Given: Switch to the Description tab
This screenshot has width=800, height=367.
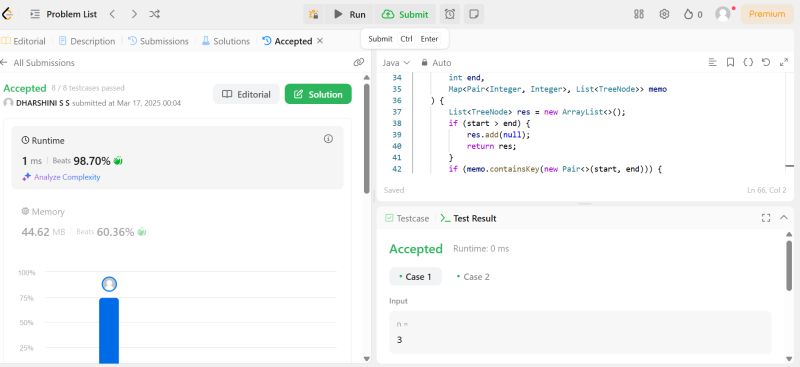Looking at the screenshot, I should (x=87, y=41).
